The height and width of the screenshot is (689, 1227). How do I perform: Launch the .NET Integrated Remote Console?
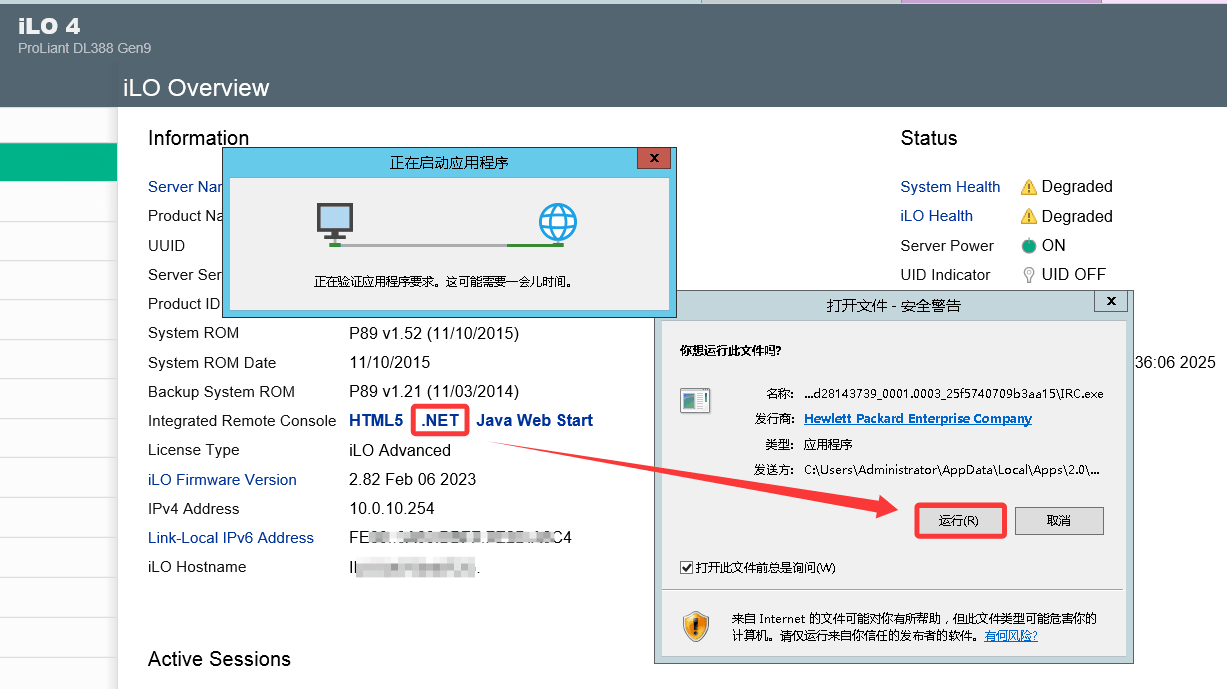440,421
